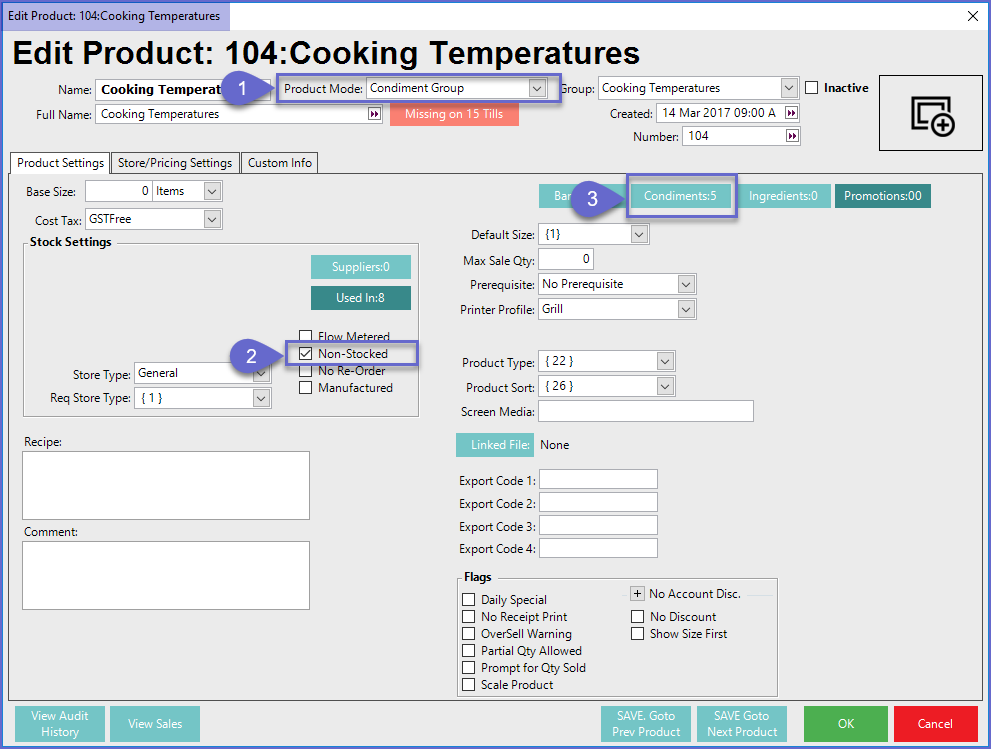Viewport: 991px width, 749px height.
Task: Switch to Store/Pricing Settings tab
Action: pyautogui.click(x=175, y=163)
